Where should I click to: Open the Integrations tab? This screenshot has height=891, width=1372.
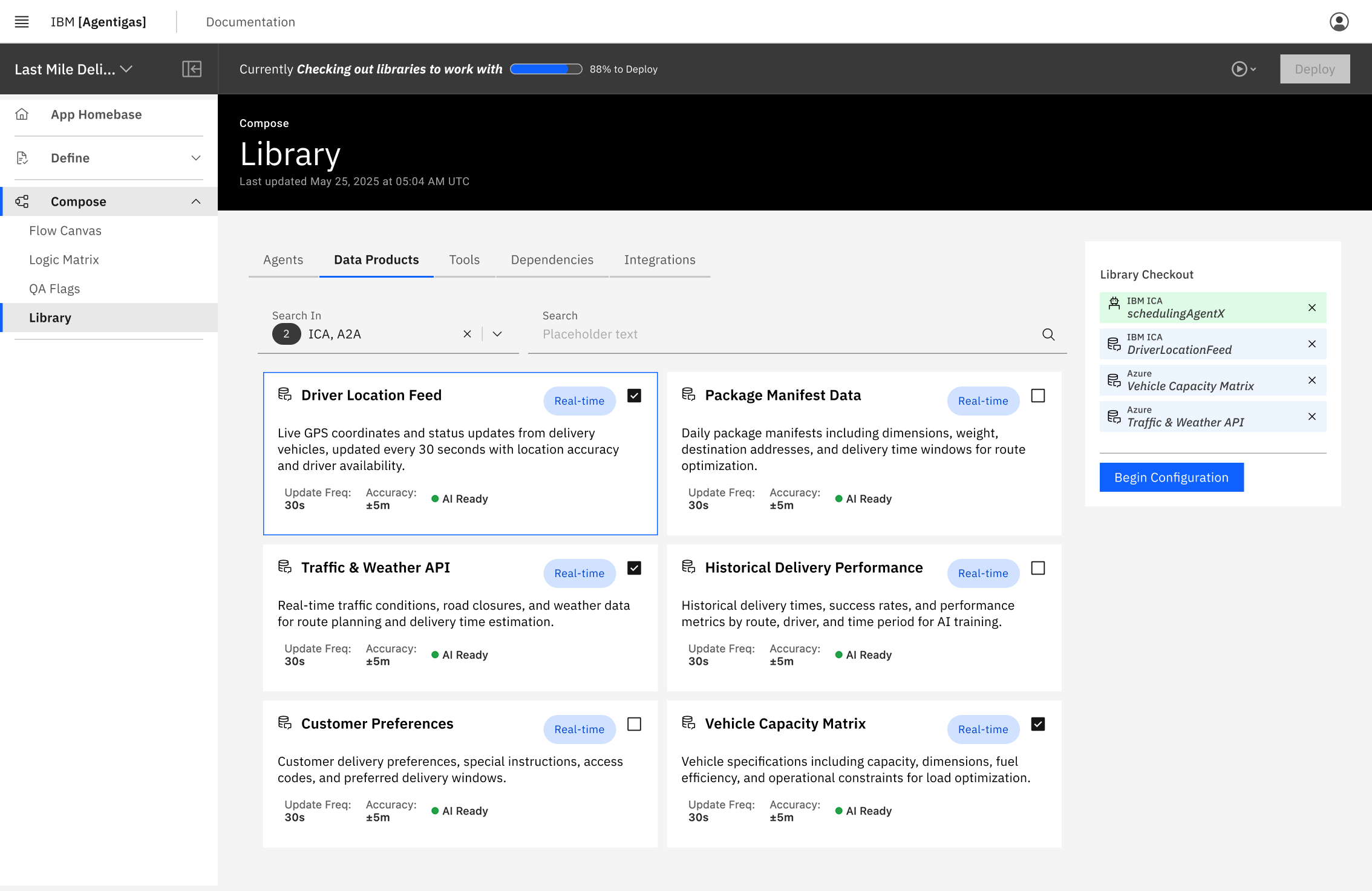click(x=659, y=259)
